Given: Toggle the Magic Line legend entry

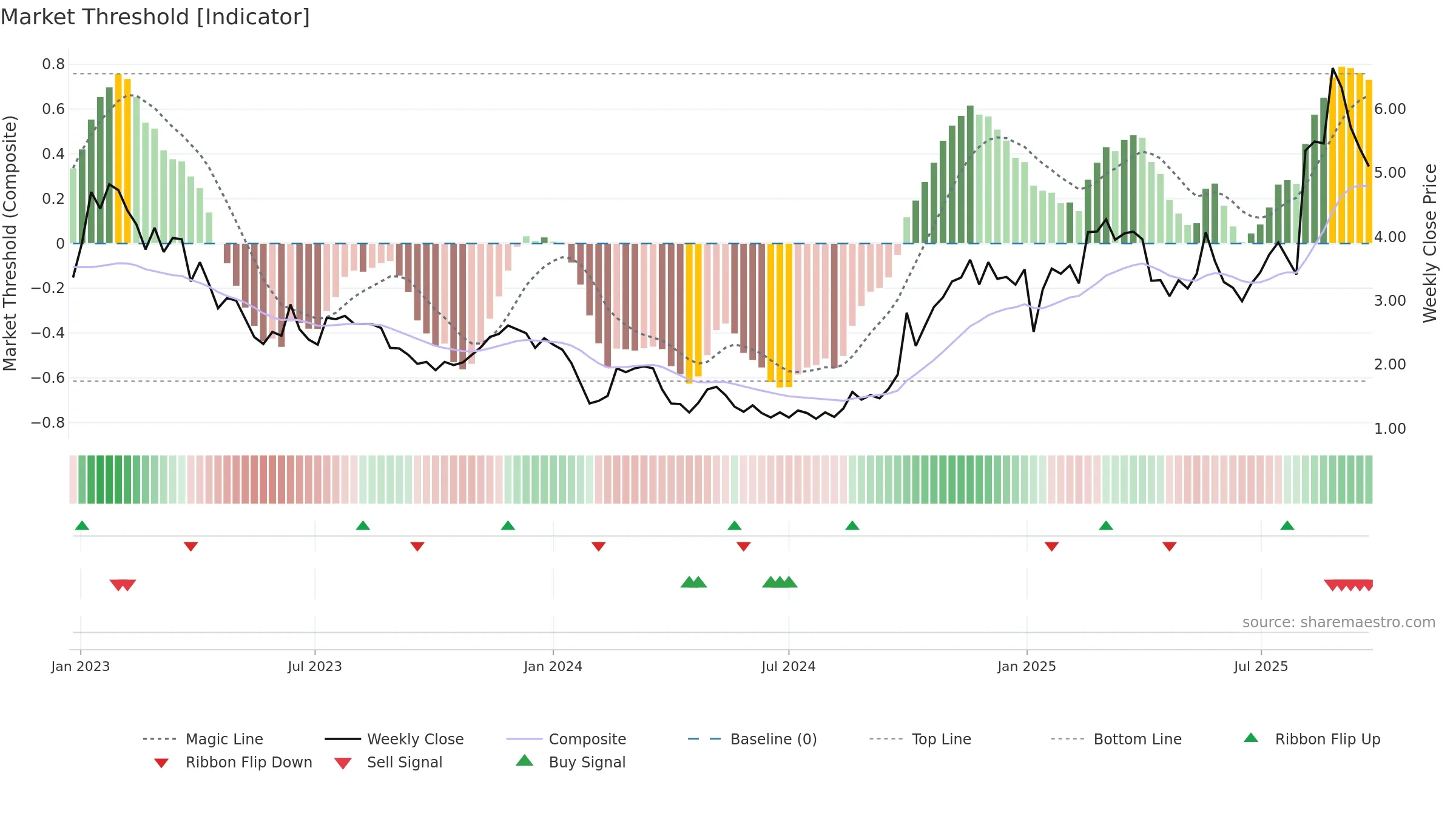Looking at the screenshot, I should point(203,739).
